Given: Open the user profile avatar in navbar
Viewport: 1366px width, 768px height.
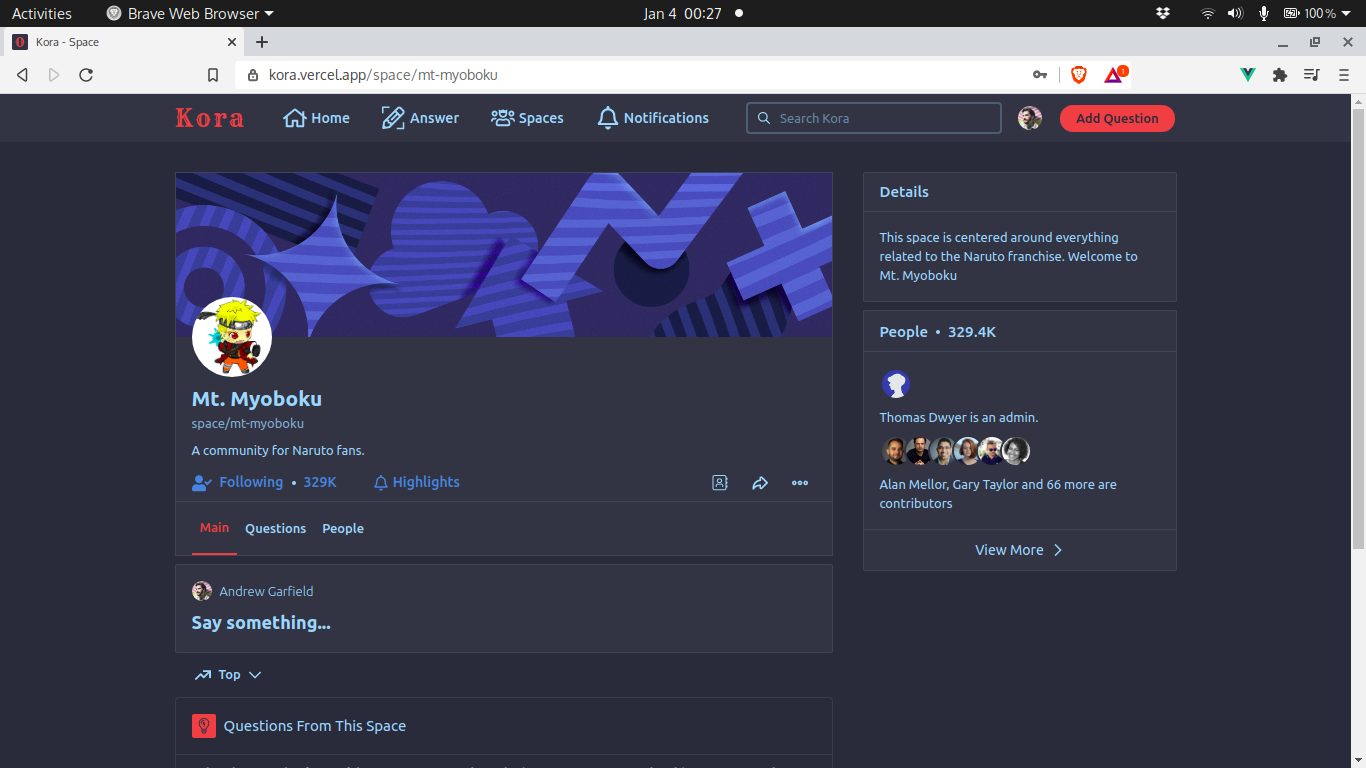Looking at the screenshot, I should [x=1030, y=118].
